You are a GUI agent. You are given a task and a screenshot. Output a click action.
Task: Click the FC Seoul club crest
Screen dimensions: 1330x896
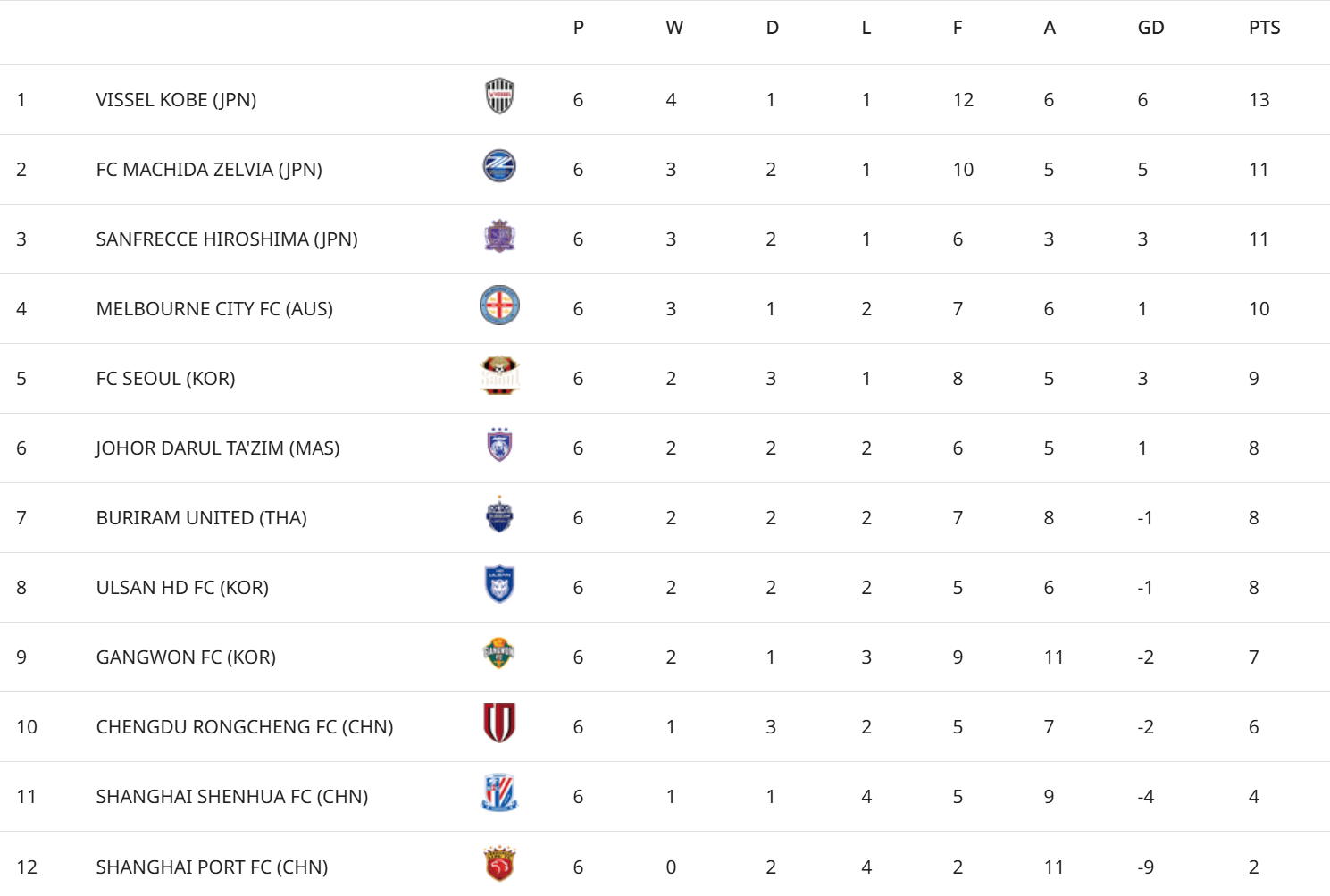point(499,375)
